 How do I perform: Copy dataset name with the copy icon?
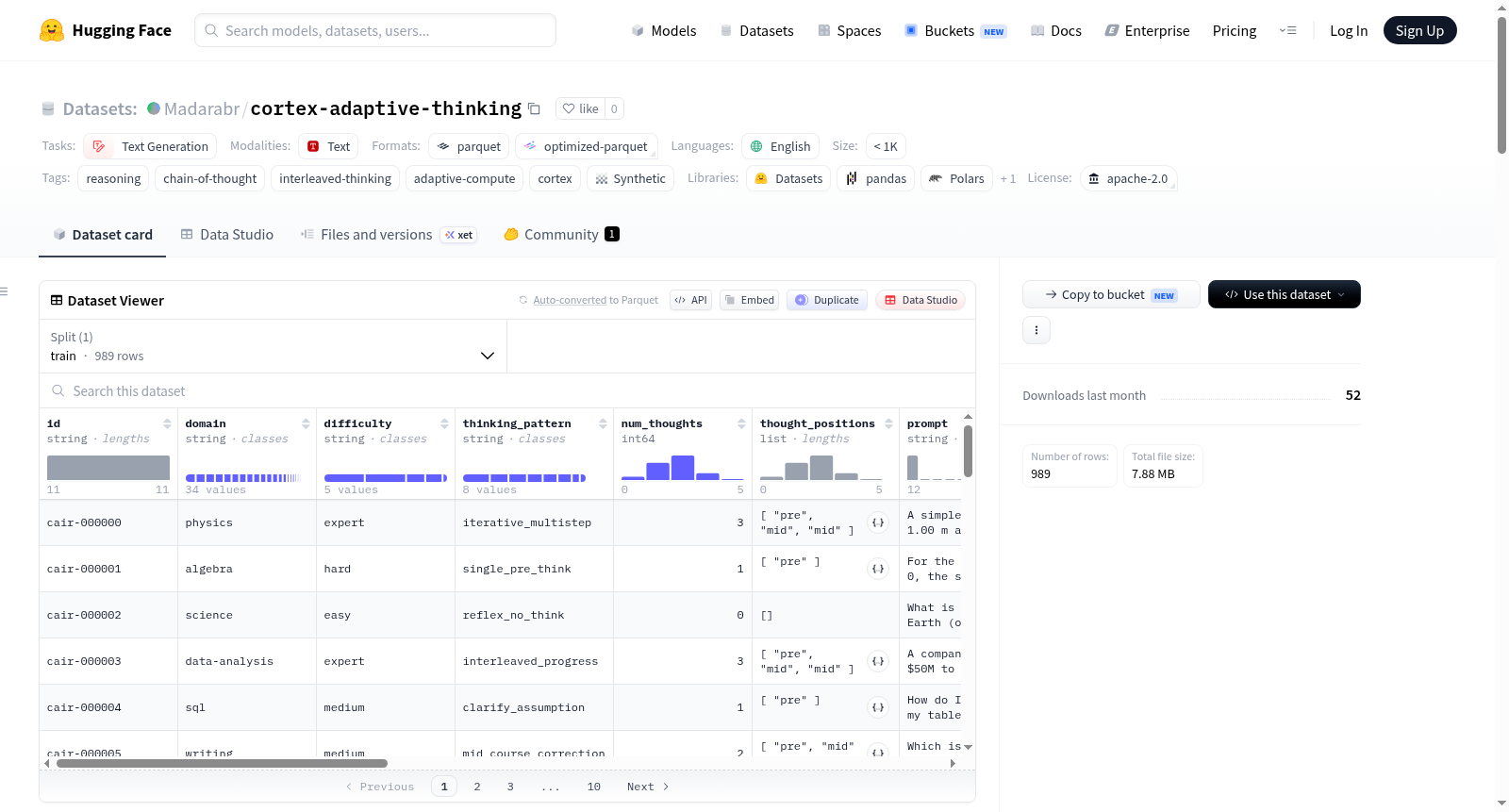(x=534, y=108)
